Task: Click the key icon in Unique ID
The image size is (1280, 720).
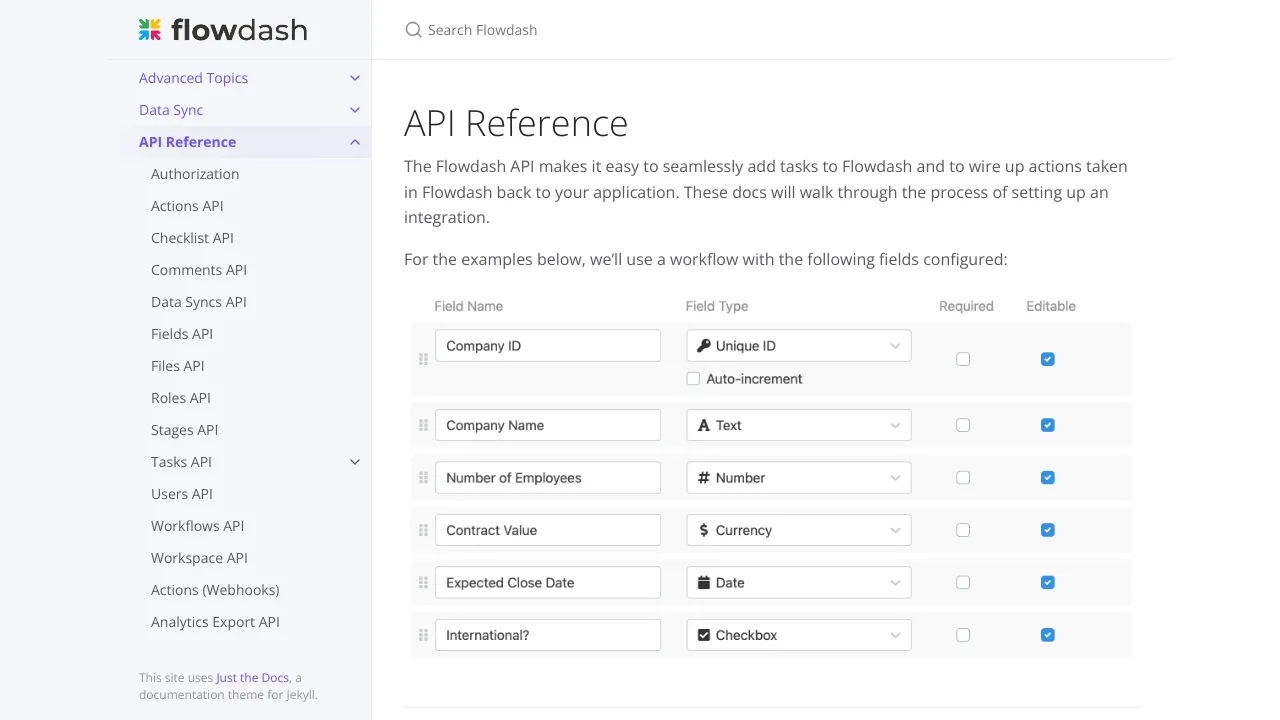Action: point(704,346)
